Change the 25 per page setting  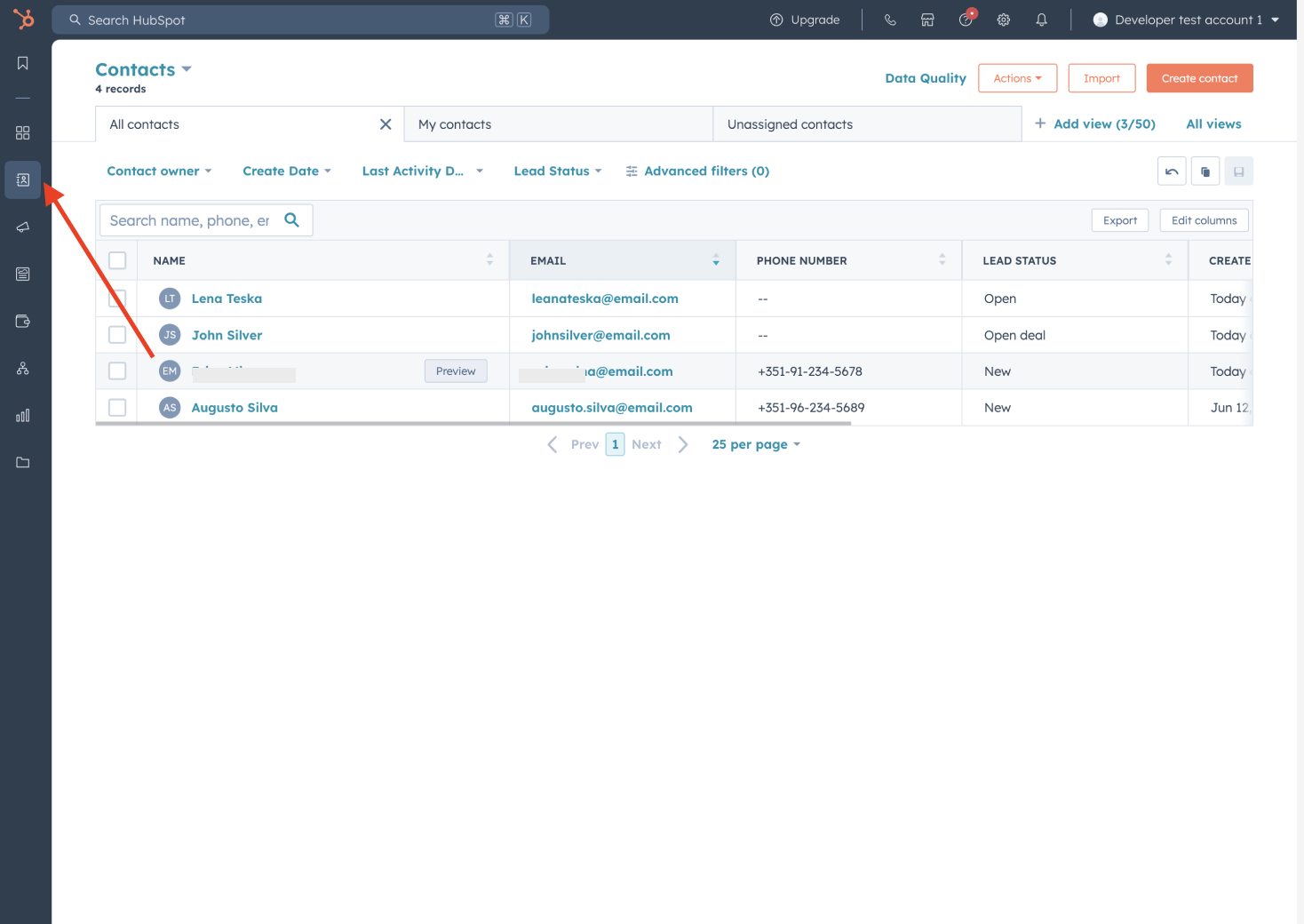(x=756, y=444)
